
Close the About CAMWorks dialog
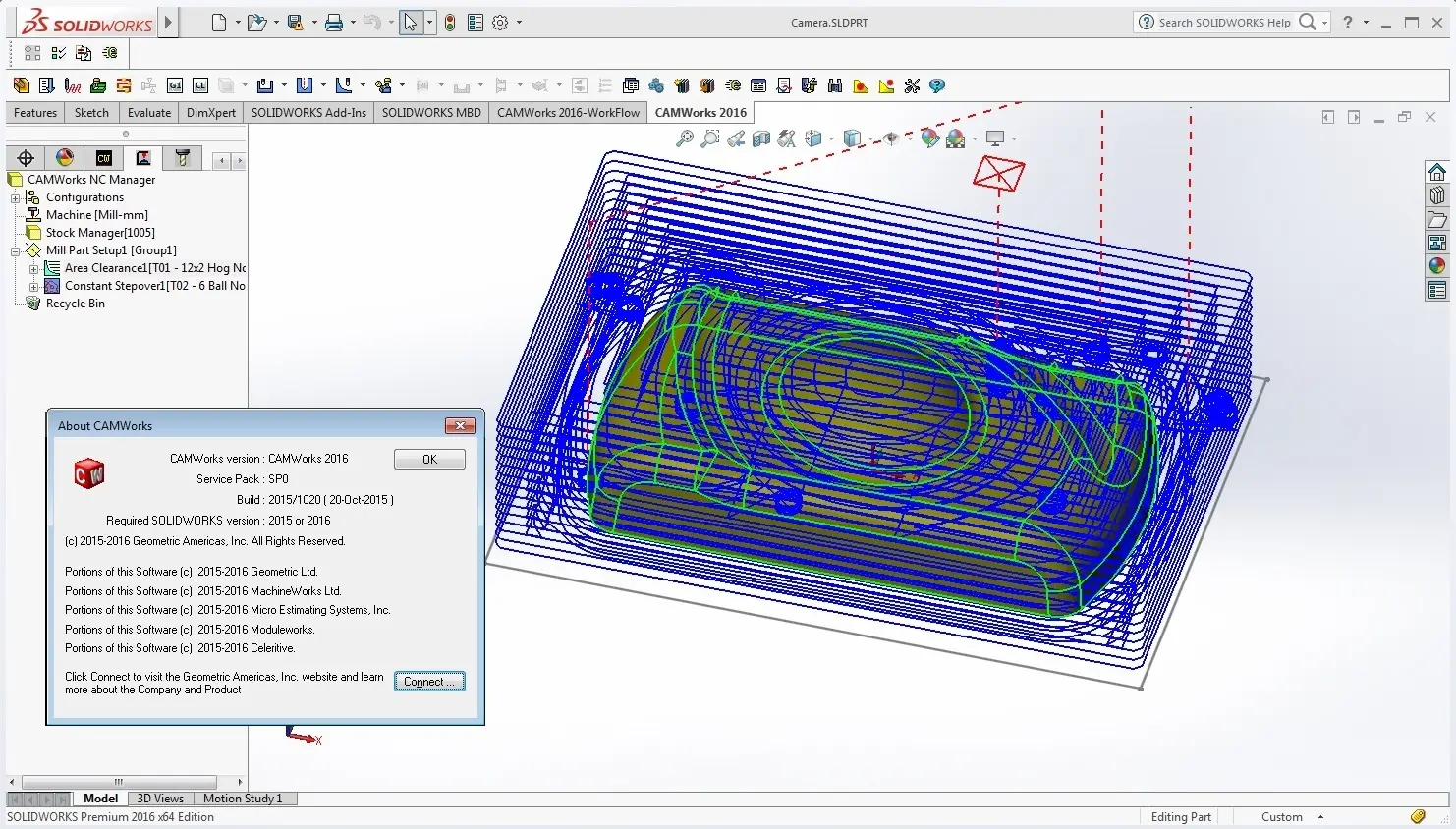click(x=460, y=425)
